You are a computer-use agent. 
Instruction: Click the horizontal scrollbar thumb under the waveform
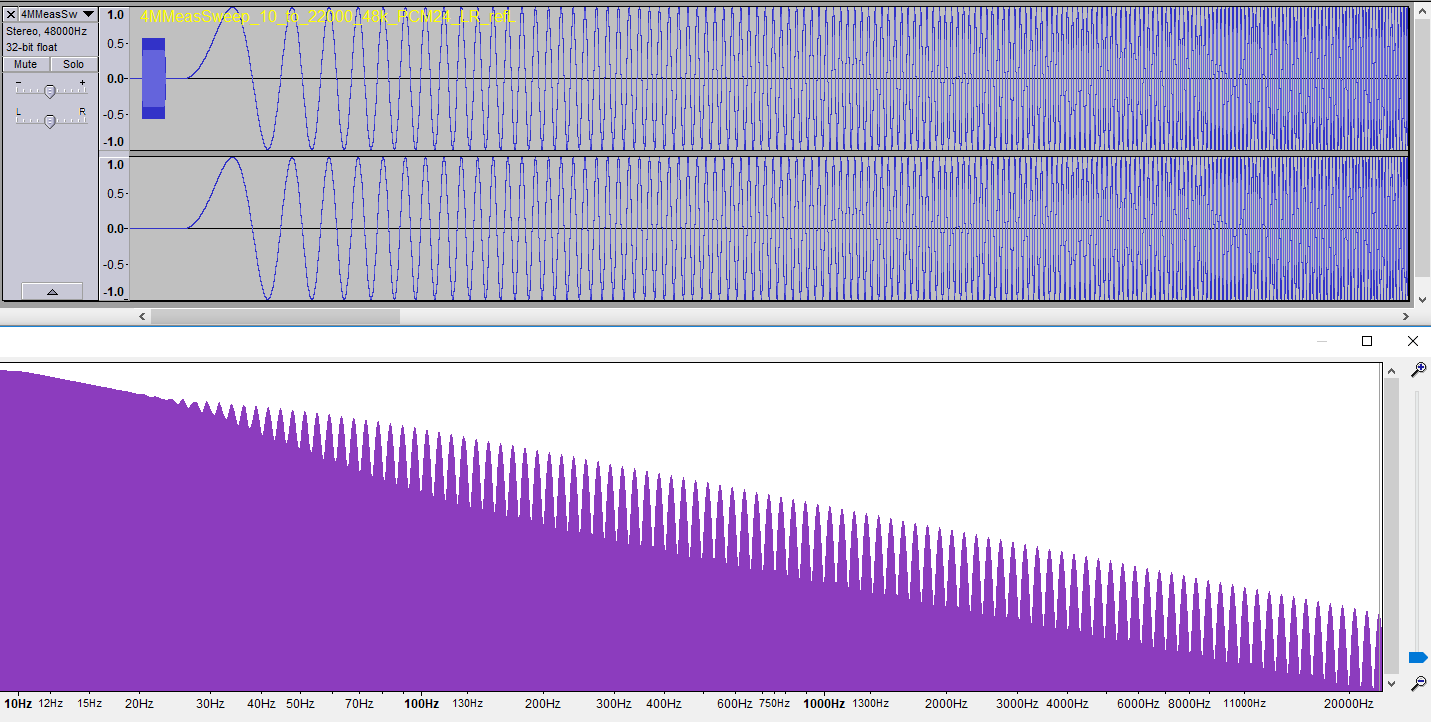point(275,316)
